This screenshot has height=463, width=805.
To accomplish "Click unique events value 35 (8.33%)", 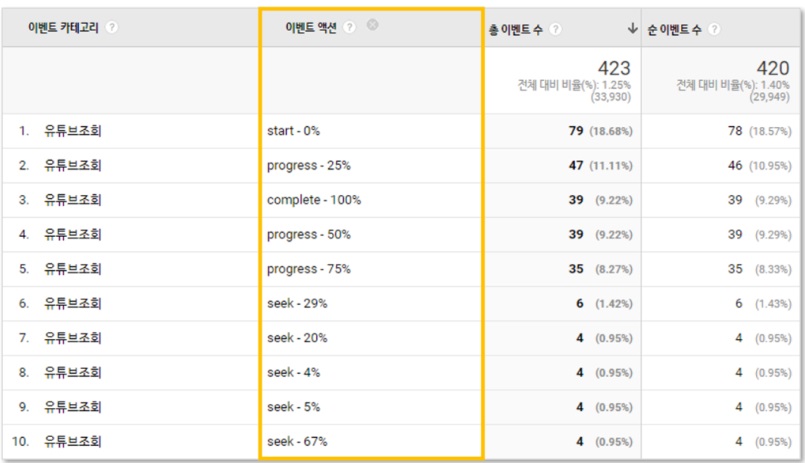I will pos(759,268).
